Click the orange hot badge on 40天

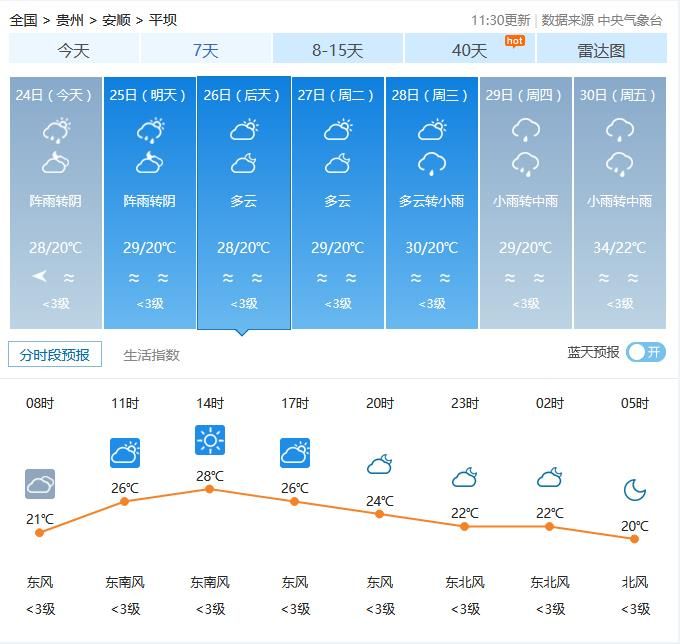coord(515,41)
